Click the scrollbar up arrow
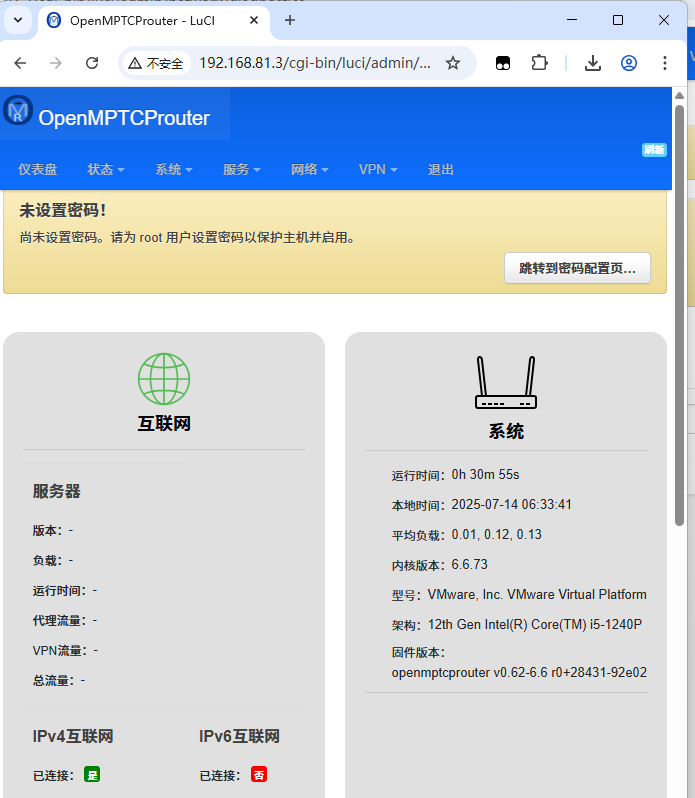 click(679, 96)
